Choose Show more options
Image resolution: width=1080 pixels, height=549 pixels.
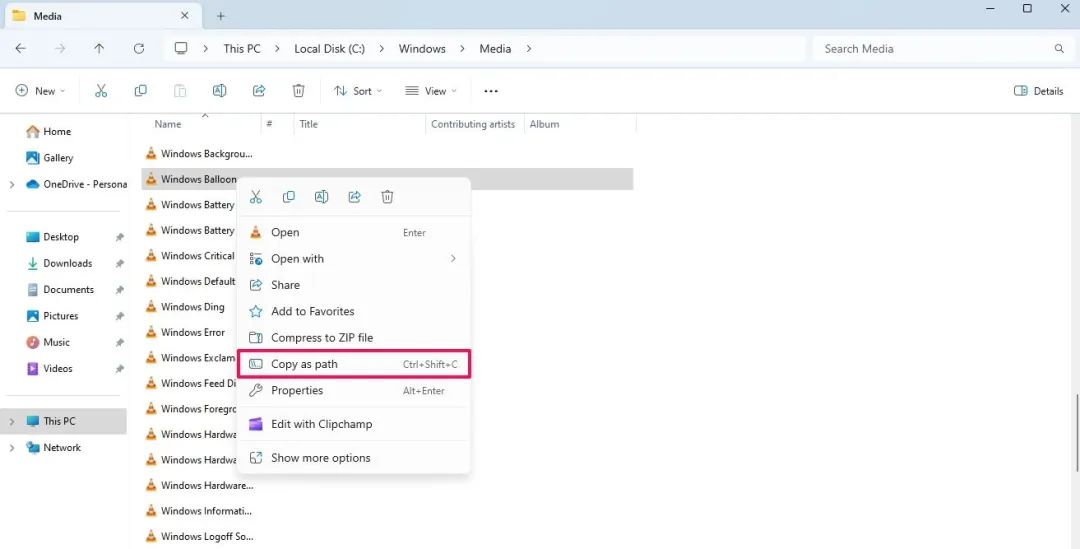click(x=354, y=458)
